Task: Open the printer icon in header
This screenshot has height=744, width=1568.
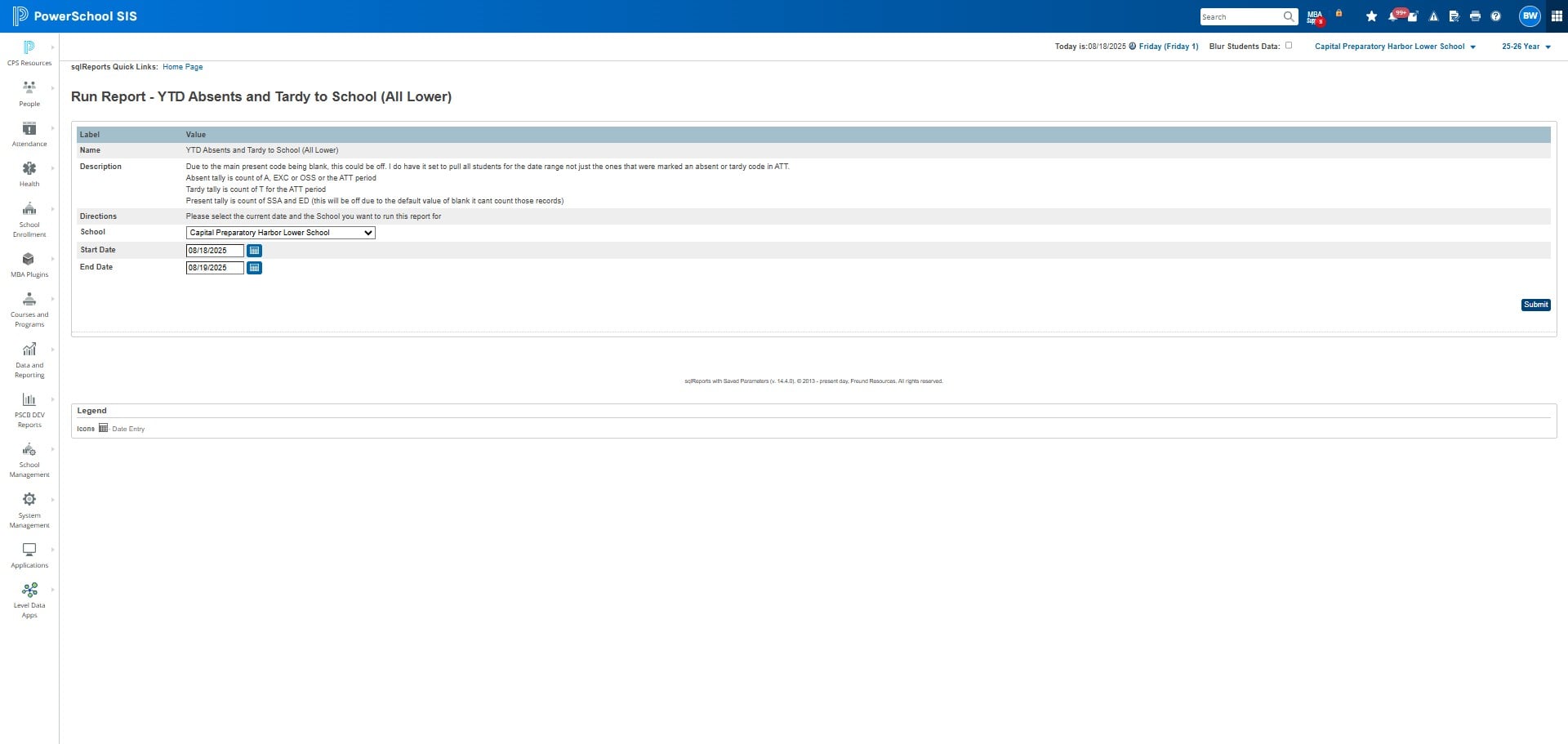Action: (1475, 16)
